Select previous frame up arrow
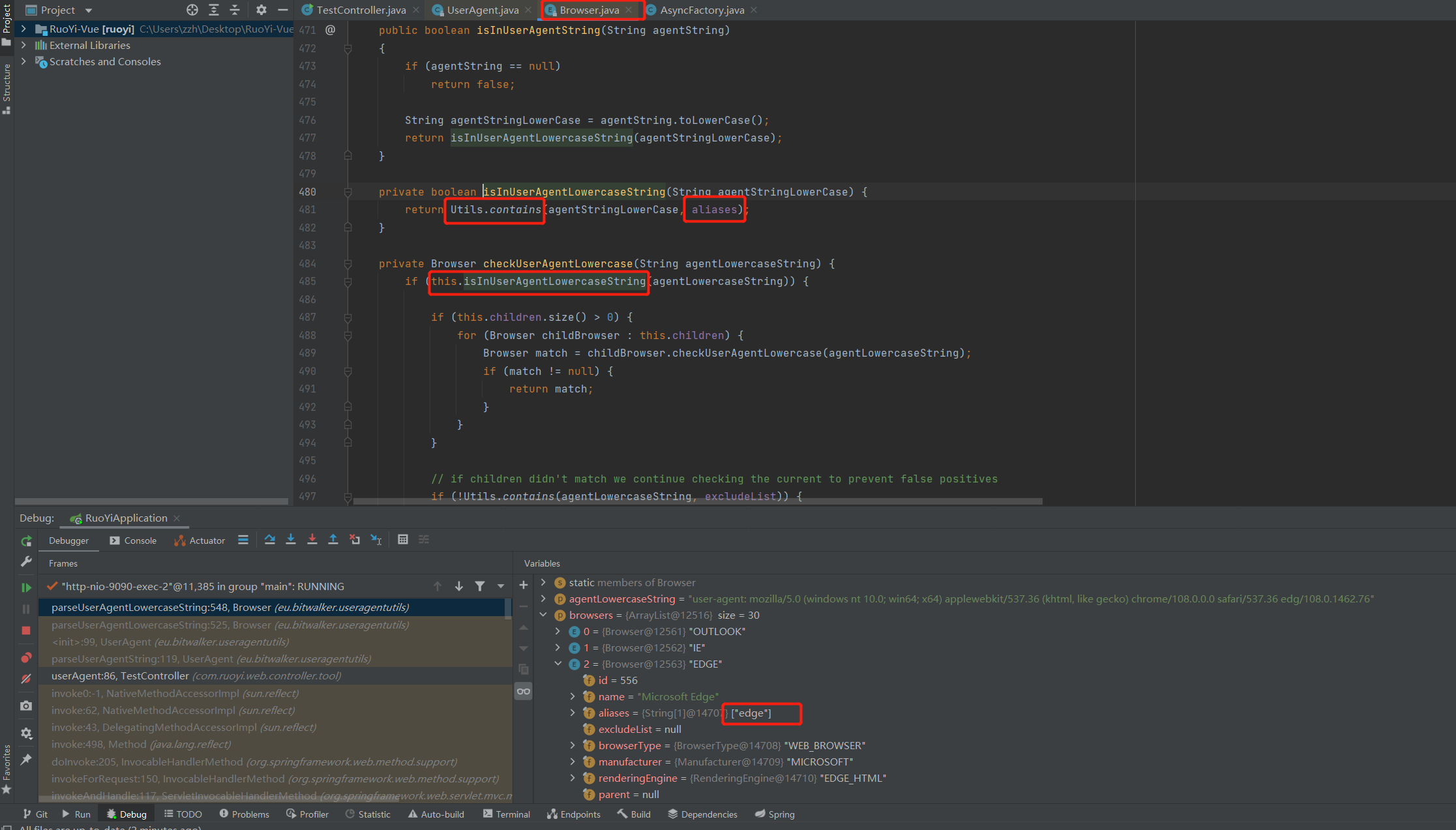The width and height of the screenshot is (1456, 830). (x=438, y=586)
